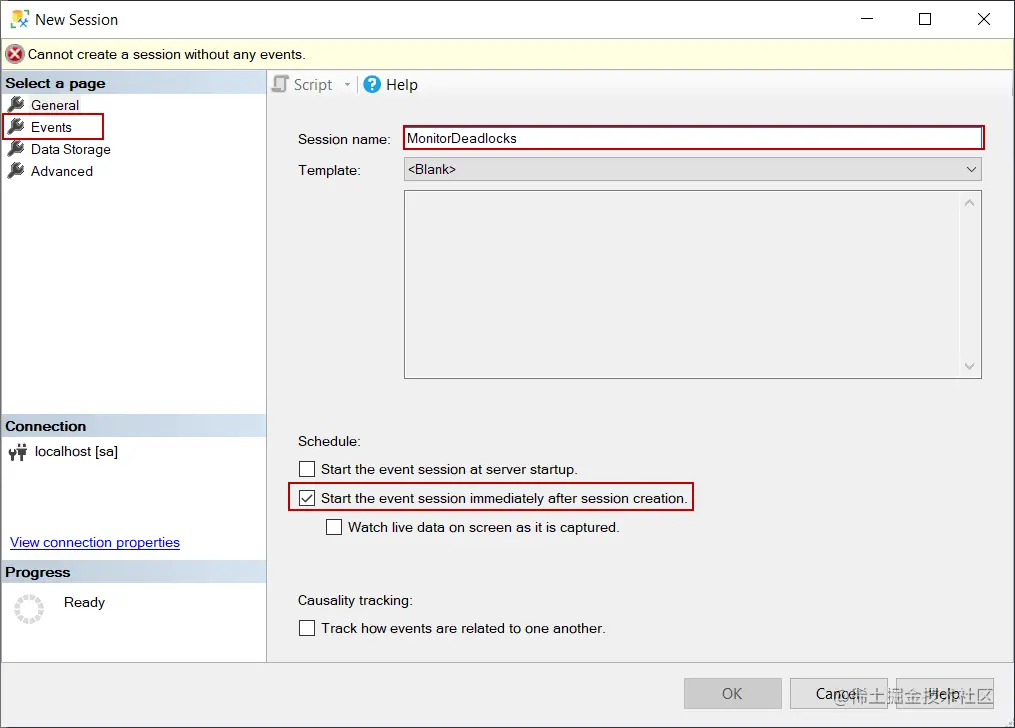Open View connection properties link
Screen dimensions: 1015x728
pyautogui.click(x=95, y=542)
